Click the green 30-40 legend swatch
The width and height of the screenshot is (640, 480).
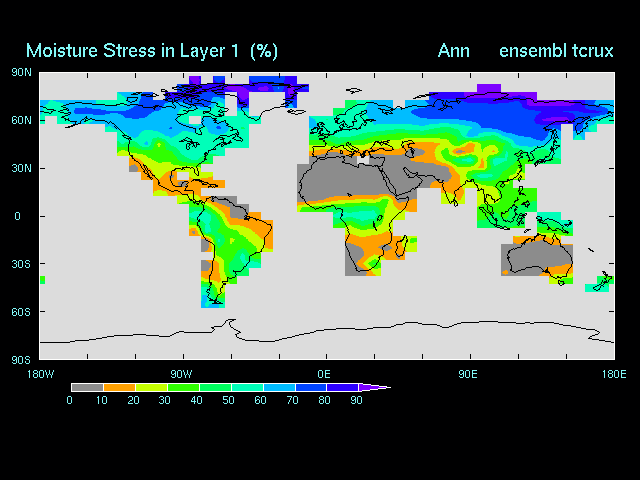click(x=184, y=387)
